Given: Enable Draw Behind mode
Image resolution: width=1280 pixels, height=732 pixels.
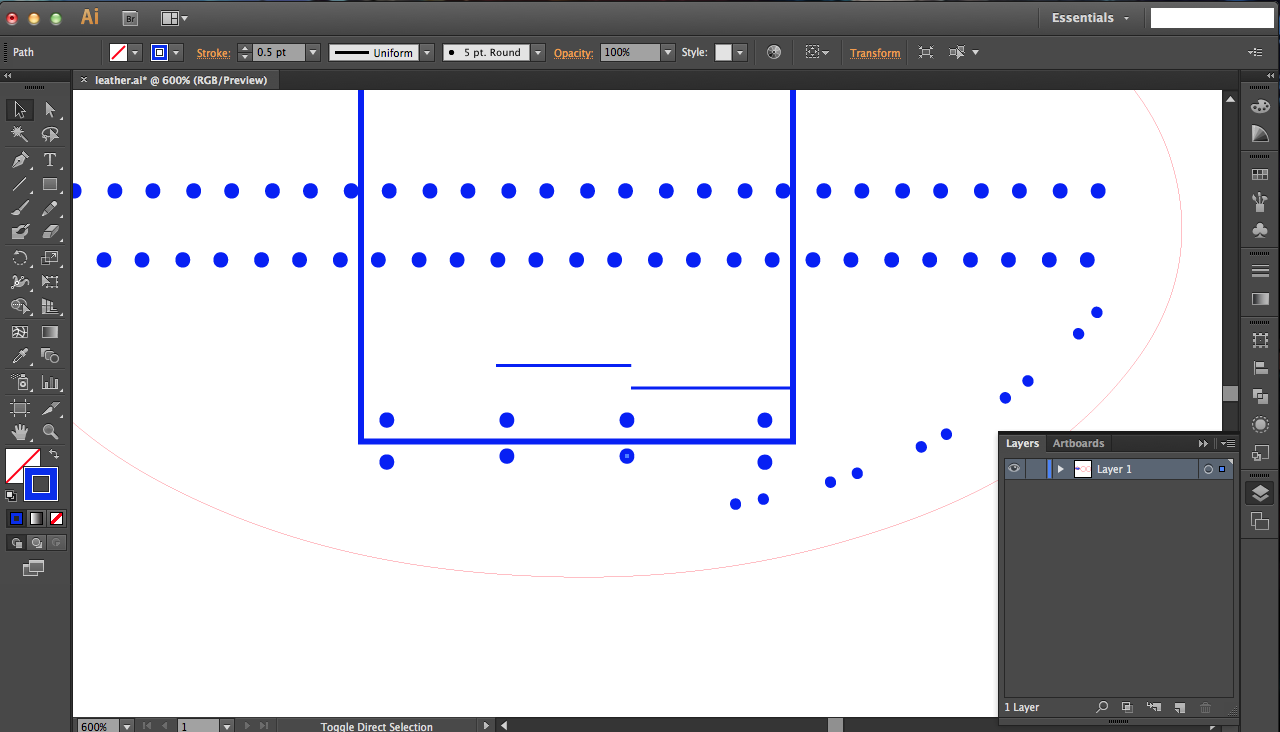Looking at the screenshot, I should [x=37, y=543].
